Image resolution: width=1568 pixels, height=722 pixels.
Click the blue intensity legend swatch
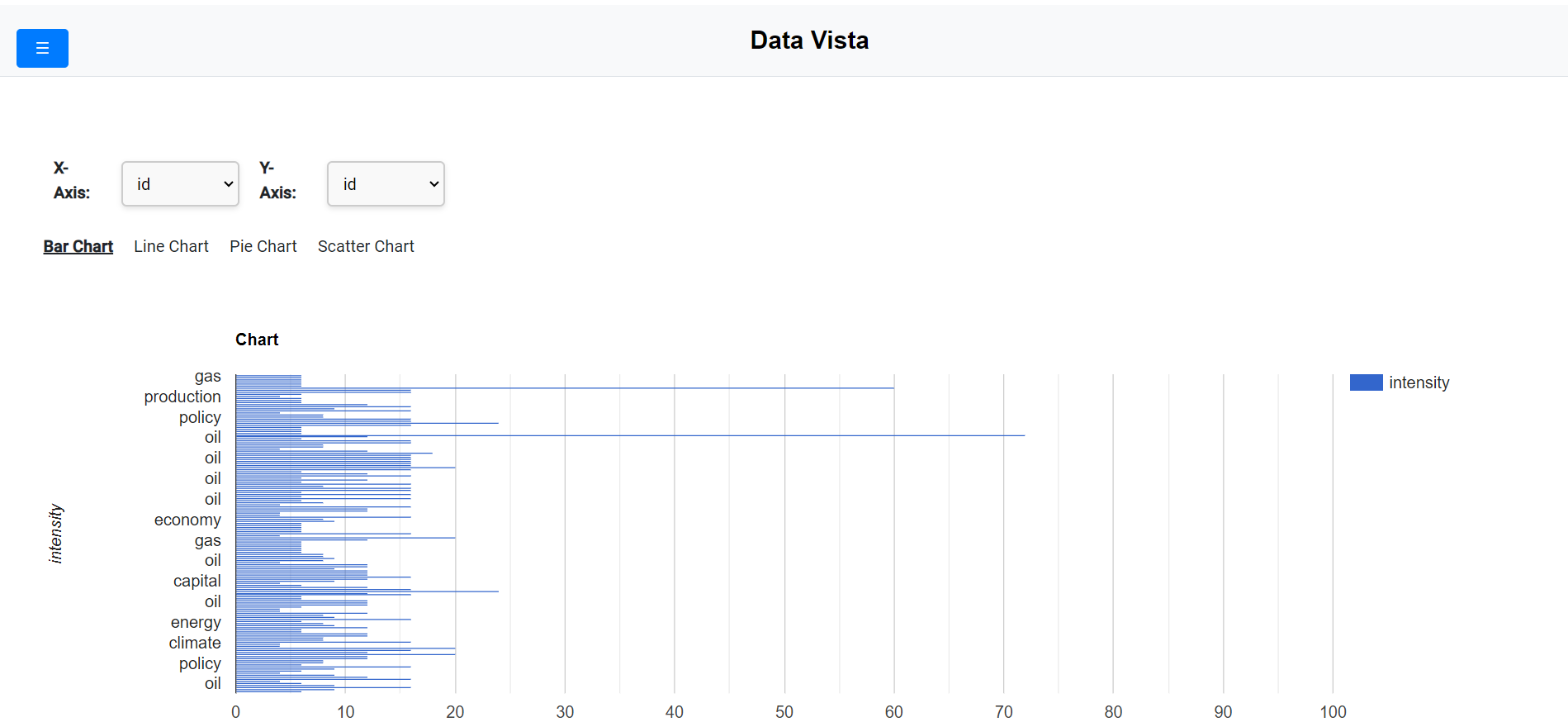(x=1366, y=382)
